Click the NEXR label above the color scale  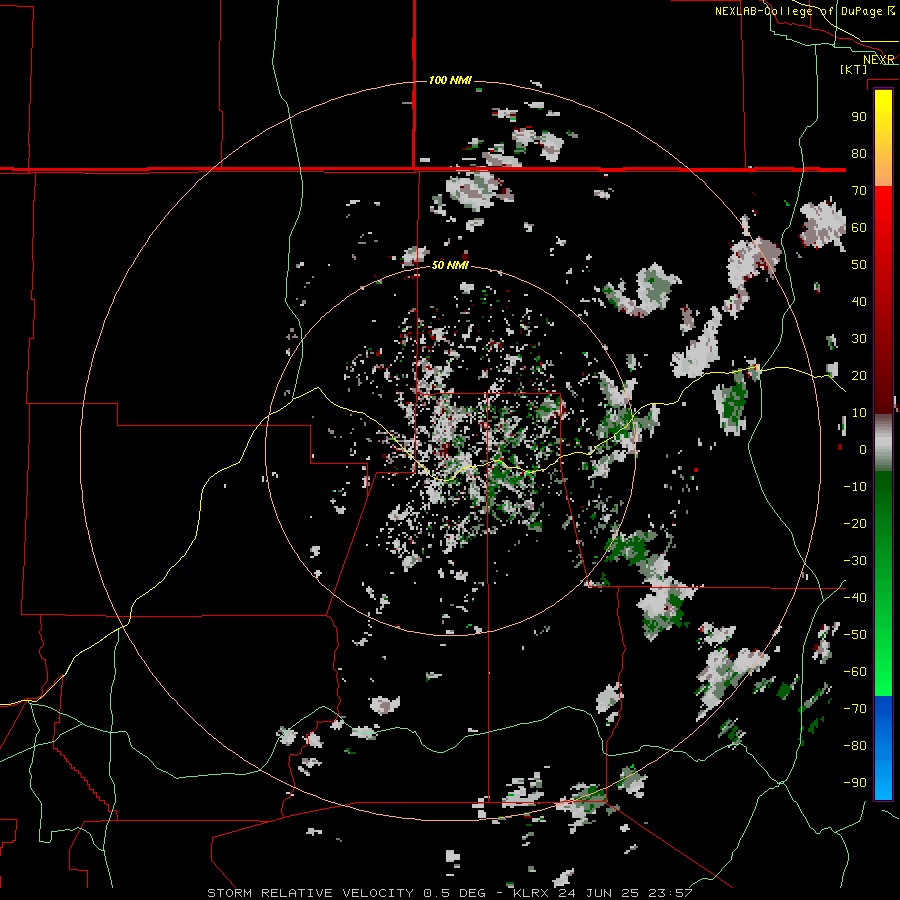click(x=879, y=60)
